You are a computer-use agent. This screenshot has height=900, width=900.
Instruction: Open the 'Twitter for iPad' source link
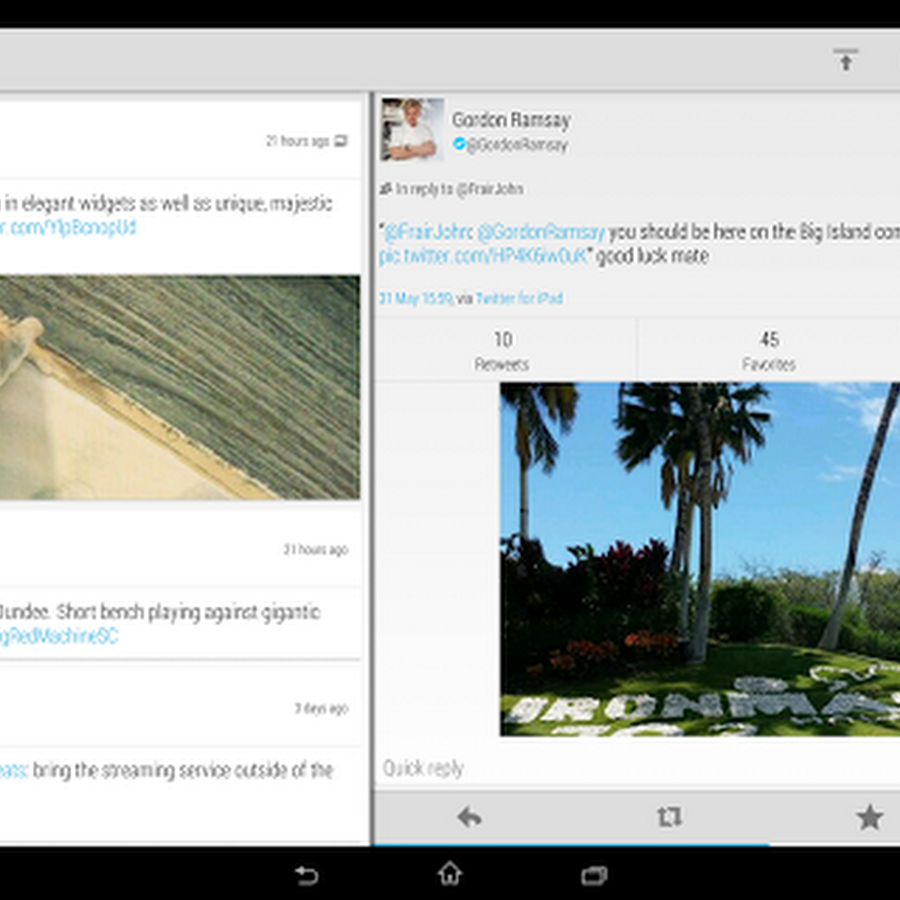(x=519, y=298)
